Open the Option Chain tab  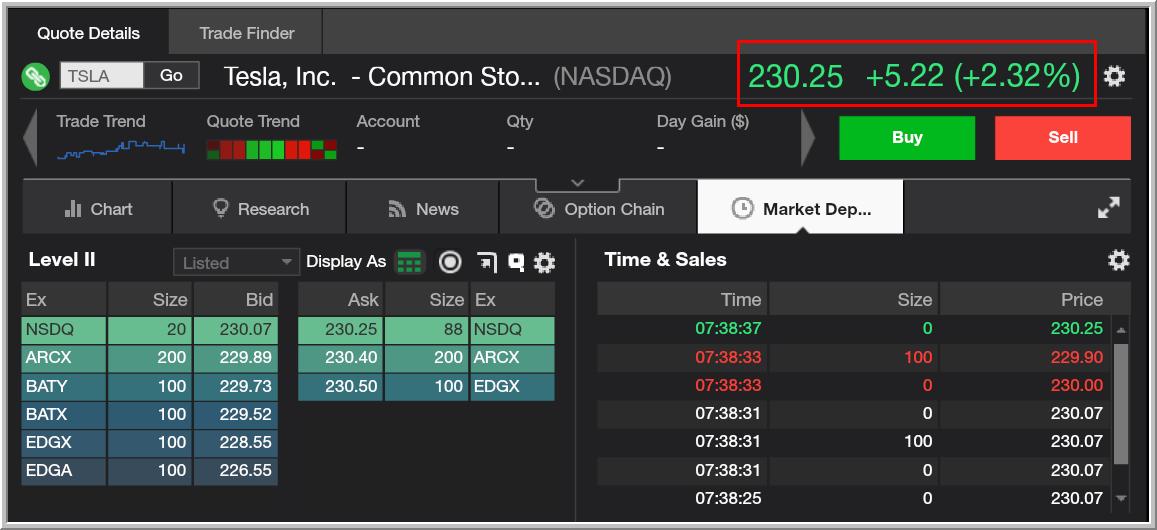click(x=598, y=209)
